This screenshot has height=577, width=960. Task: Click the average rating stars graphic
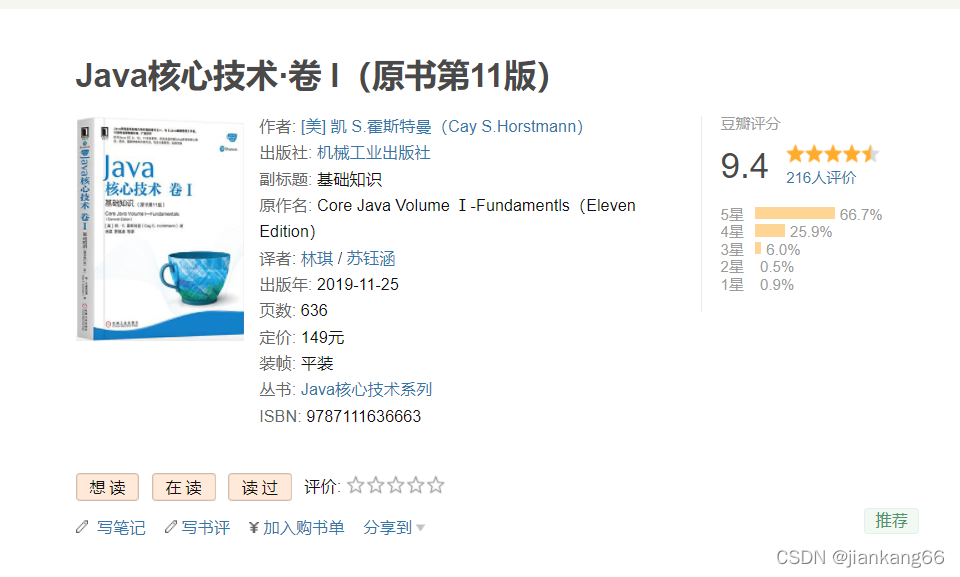click(833, 154)
